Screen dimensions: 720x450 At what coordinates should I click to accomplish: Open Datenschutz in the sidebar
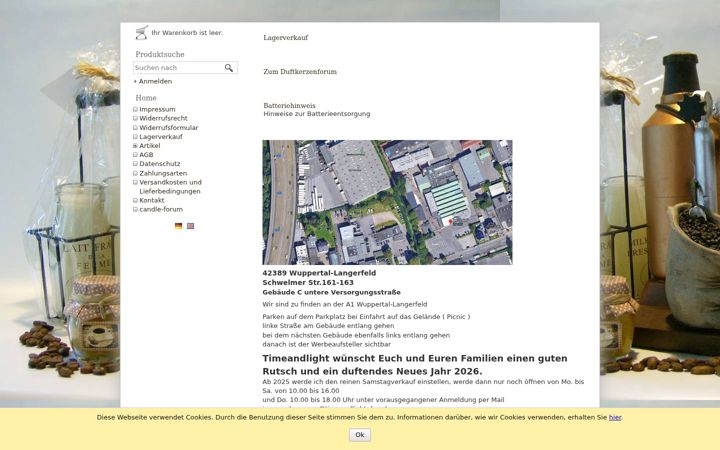[x=160, y=163]
